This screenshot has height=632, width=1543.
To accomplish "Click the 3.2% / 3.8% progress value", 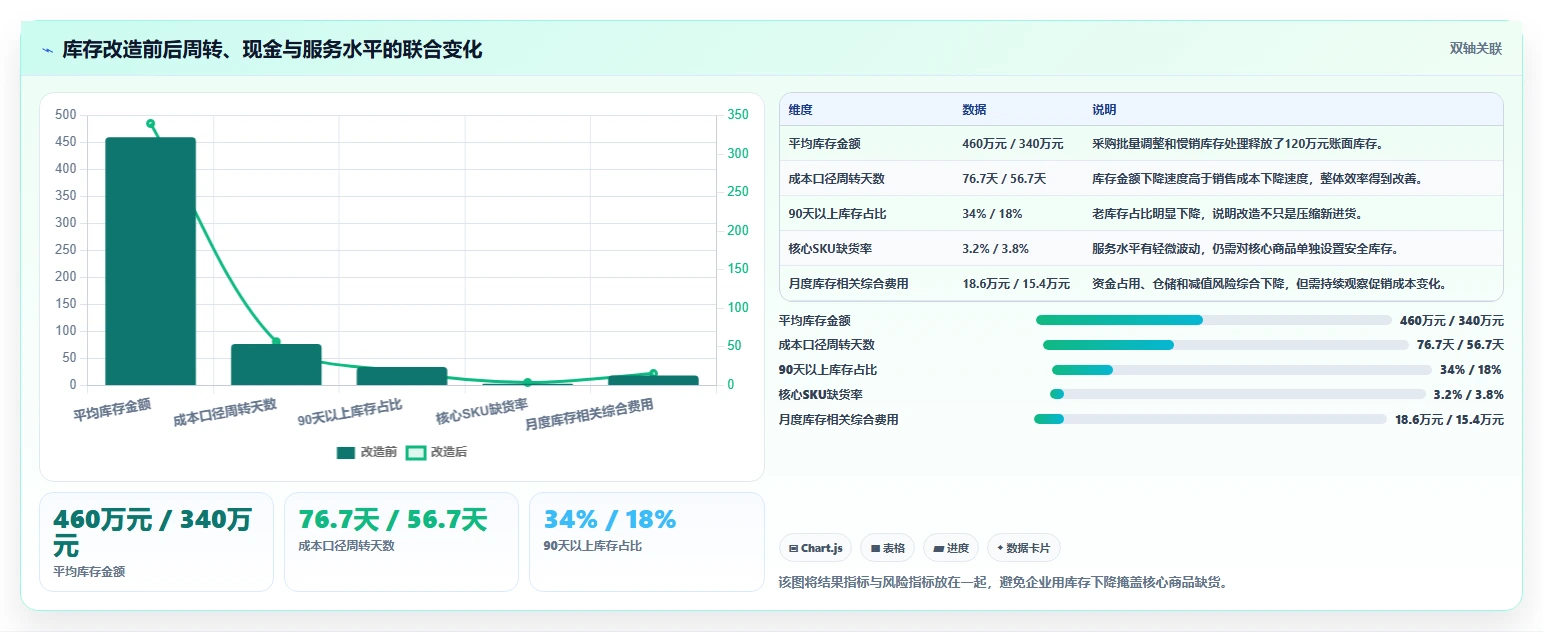I will (1468, 394).
